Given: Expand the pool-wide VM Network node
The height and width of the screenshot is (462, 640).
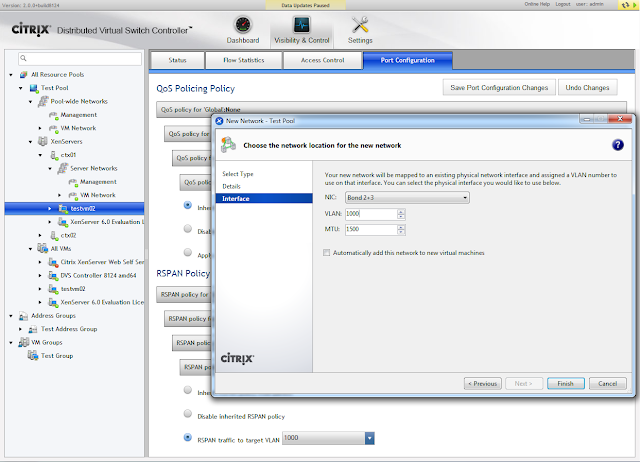Looking at the screenshot, I should (40, 128).
